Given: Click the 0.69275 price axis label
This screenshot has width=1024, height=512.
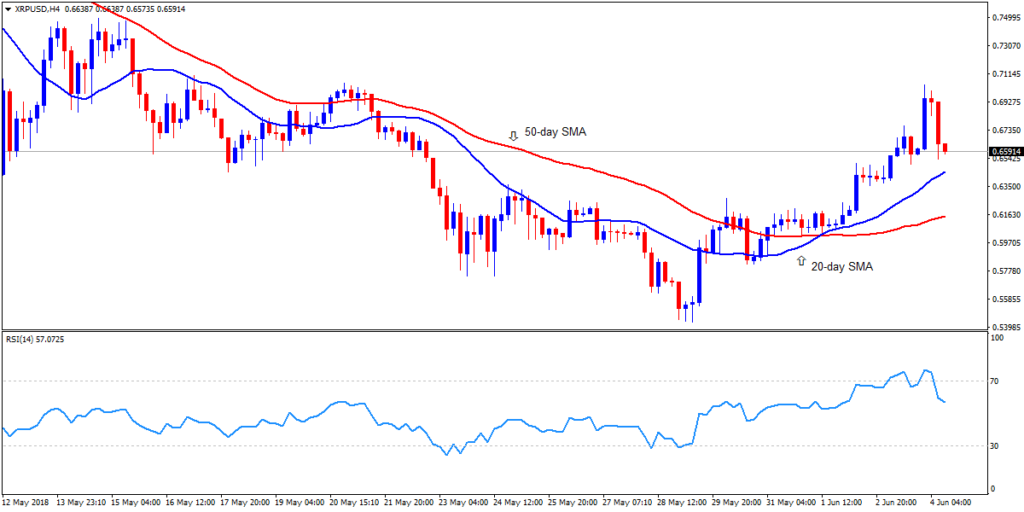Looking at the screenshot, I should [1003, 102].
